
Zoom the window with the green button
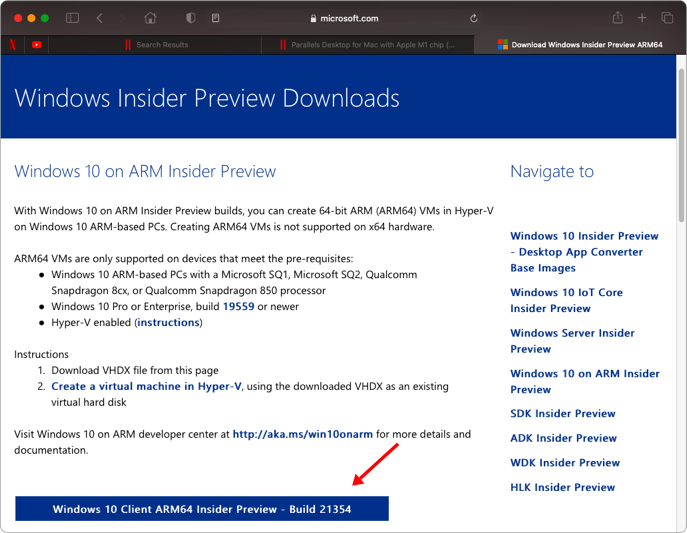45,18
